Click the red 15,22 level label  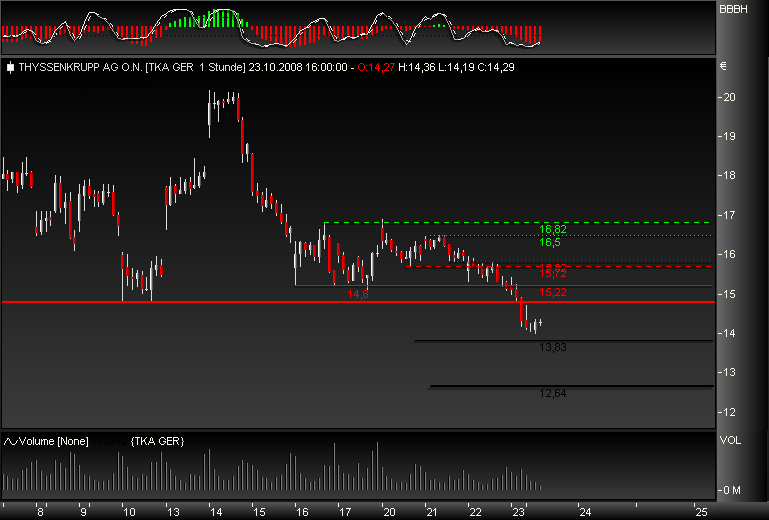[x=553, y=292]
